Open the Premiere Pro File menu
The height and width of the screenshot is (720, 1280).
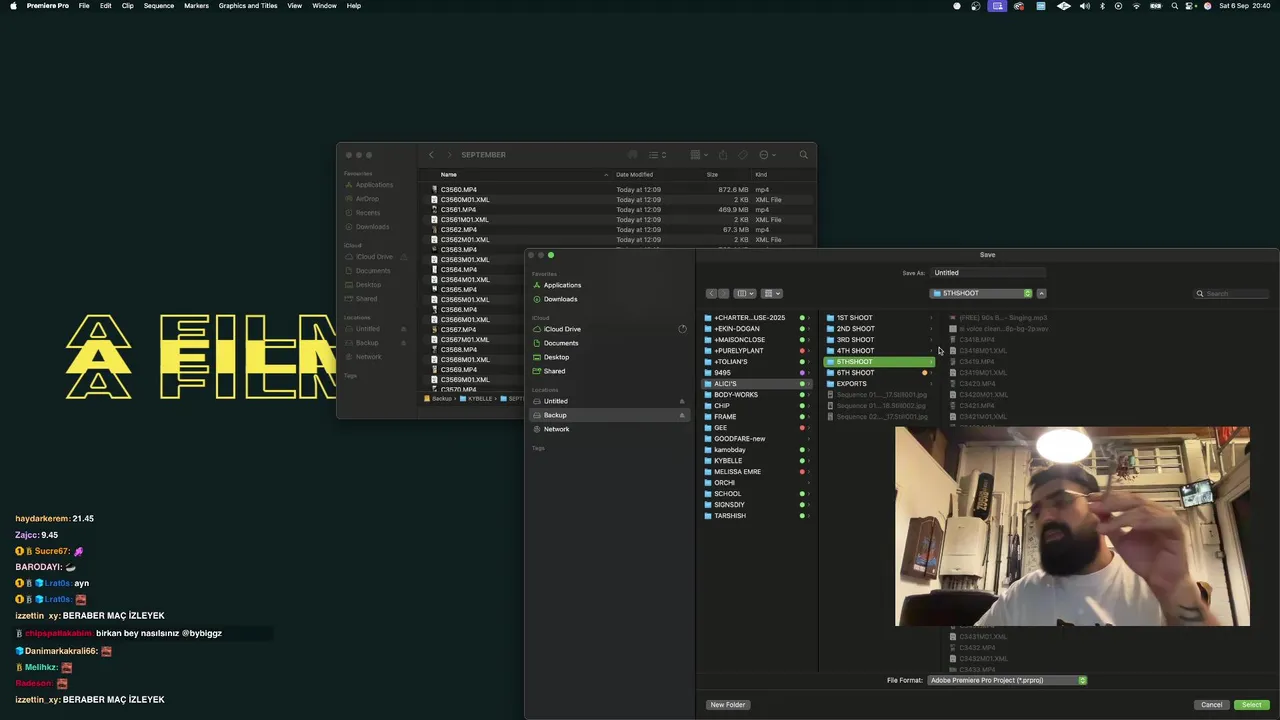coord(84,6)
